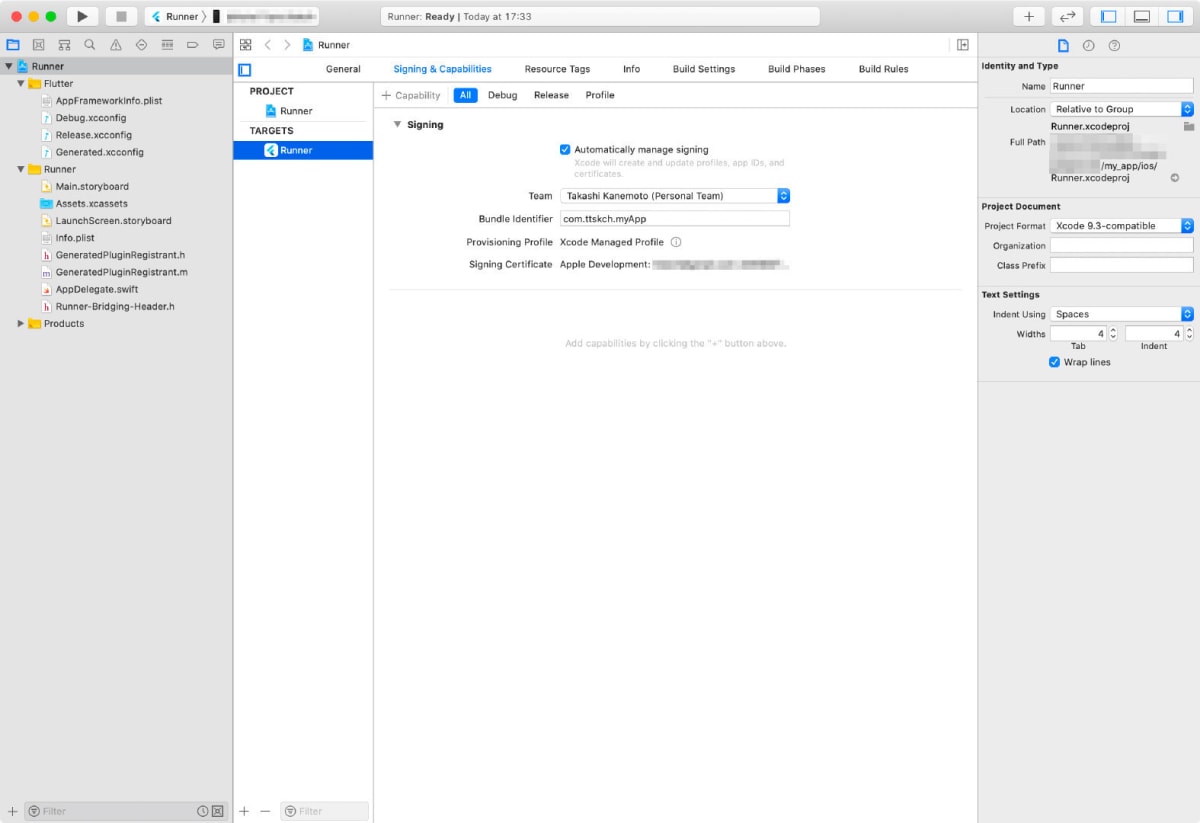Stop the running task with the stop button
Image resolution: width=1200 pixels, height=823 pixels.
[x=121, y=16]
